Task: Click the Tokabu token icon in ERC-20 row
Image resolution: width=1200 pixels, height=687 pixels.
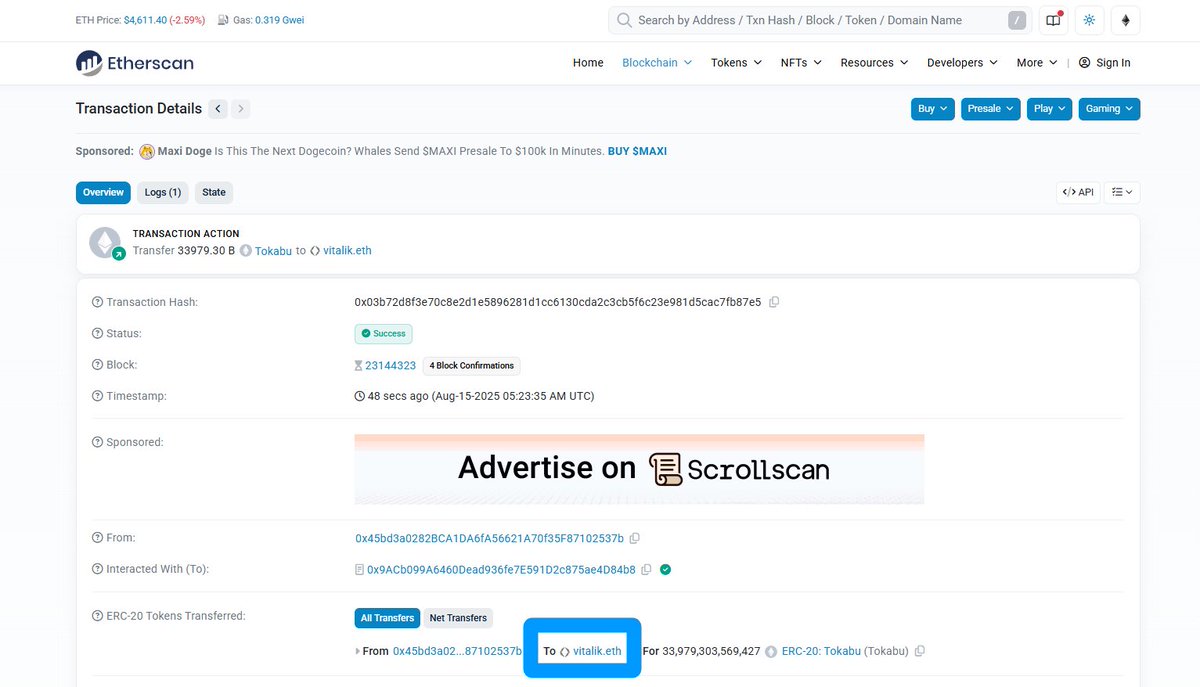Action: (x=771, y=651)
